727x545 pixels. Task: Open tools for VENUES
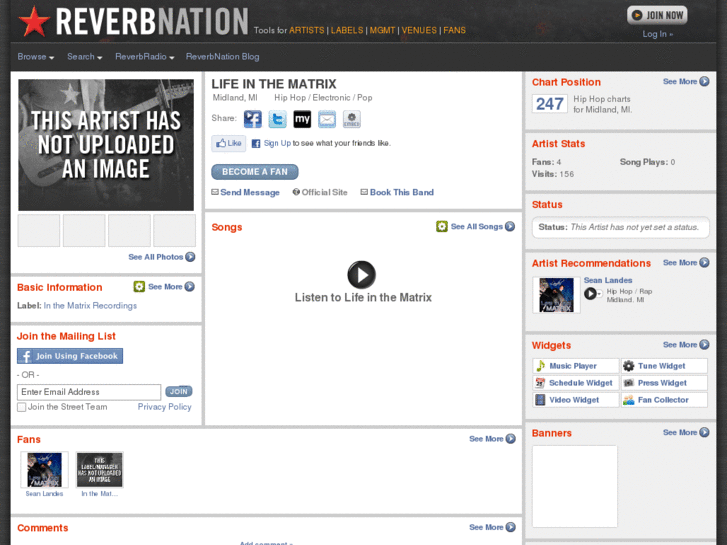(419, 30)
